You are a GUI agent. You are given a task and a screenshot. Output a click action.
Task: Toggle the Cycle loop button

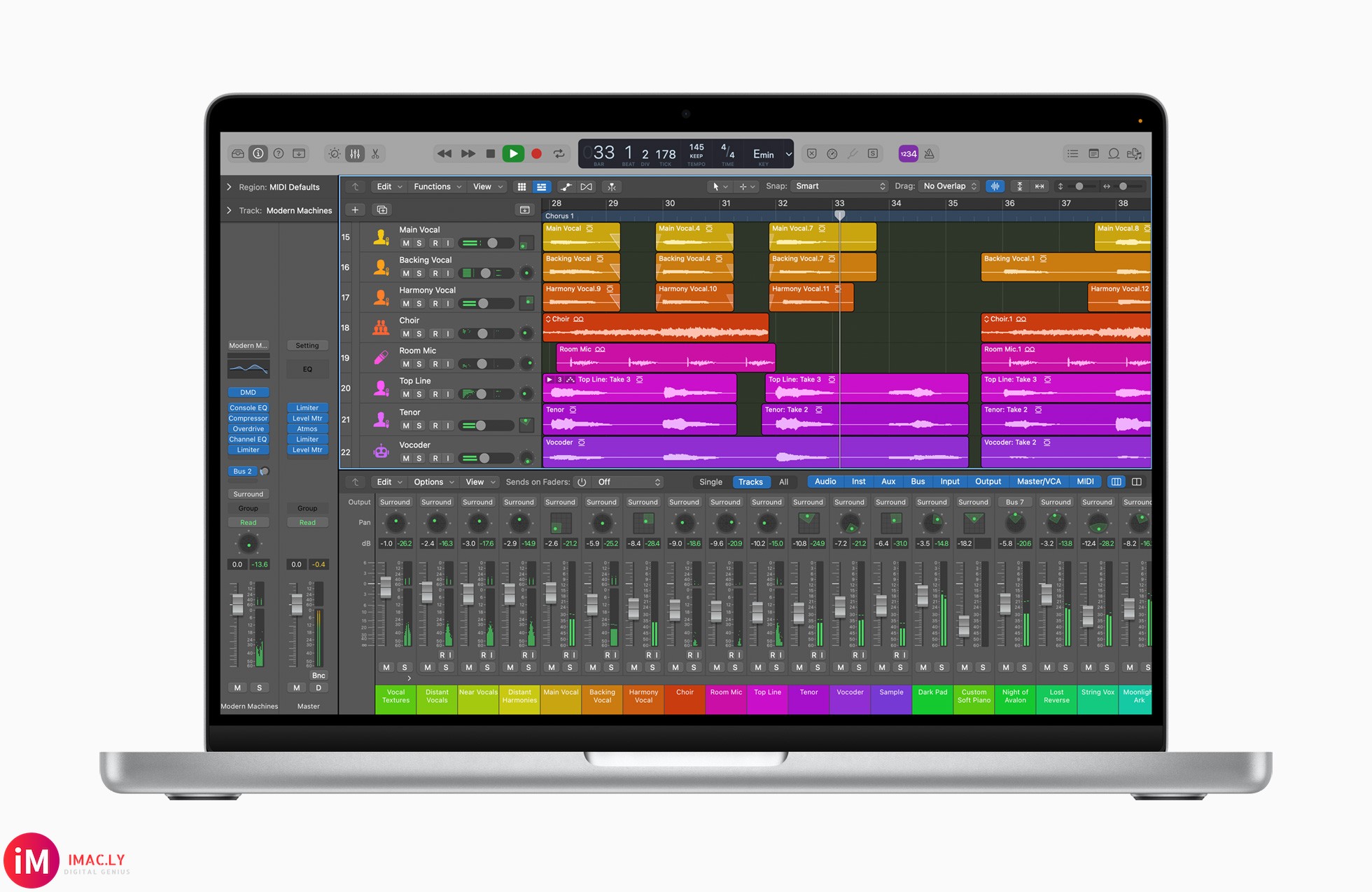click(559, 153)
